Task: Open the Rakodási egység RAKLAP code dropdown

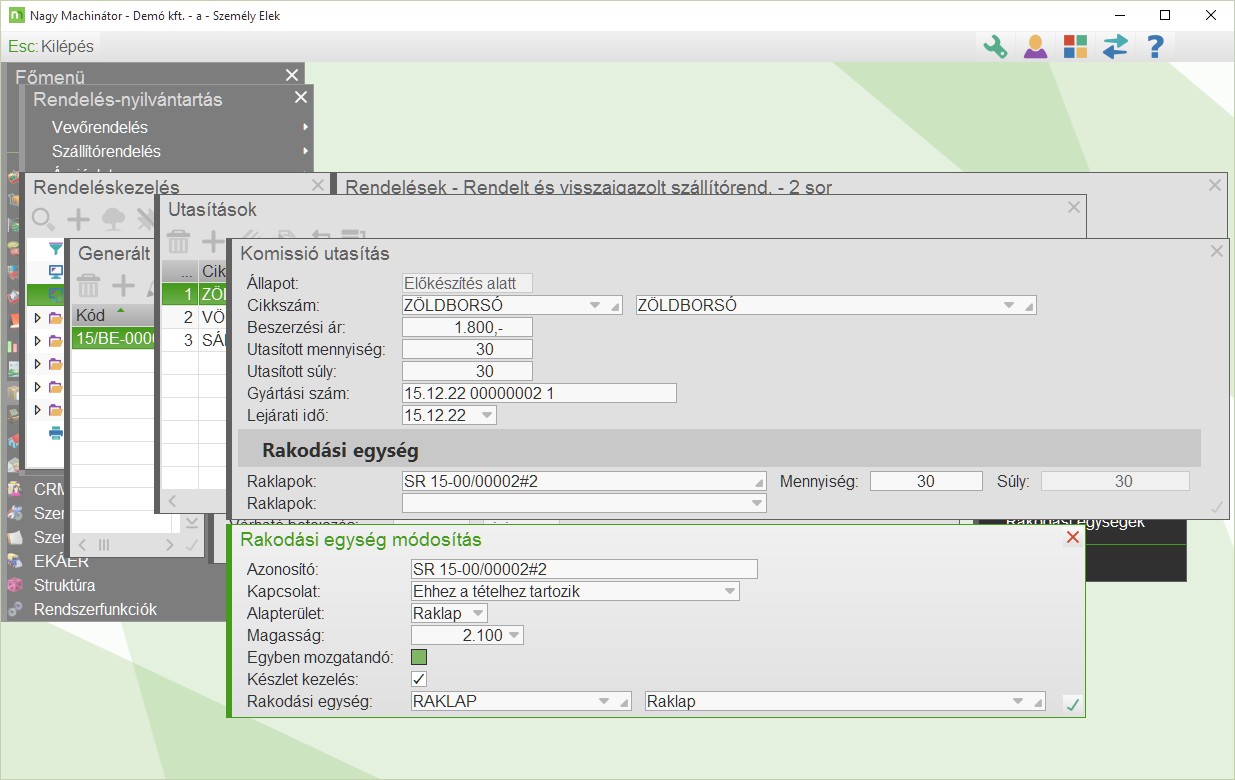Action: 605,701
